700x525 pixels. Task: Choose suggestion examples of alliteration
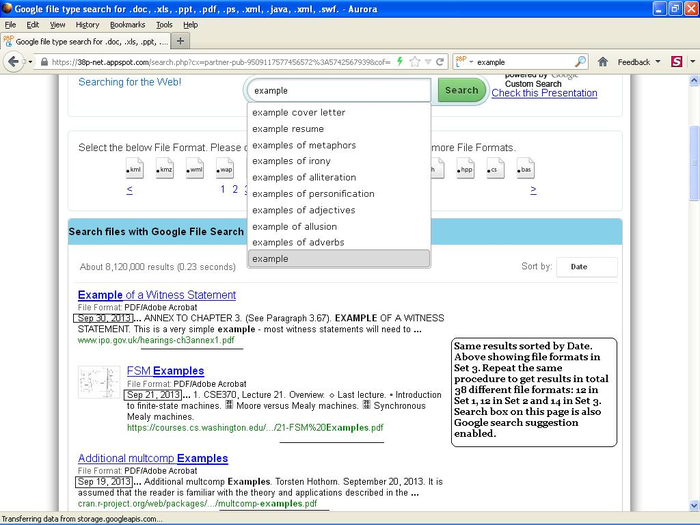339,177
